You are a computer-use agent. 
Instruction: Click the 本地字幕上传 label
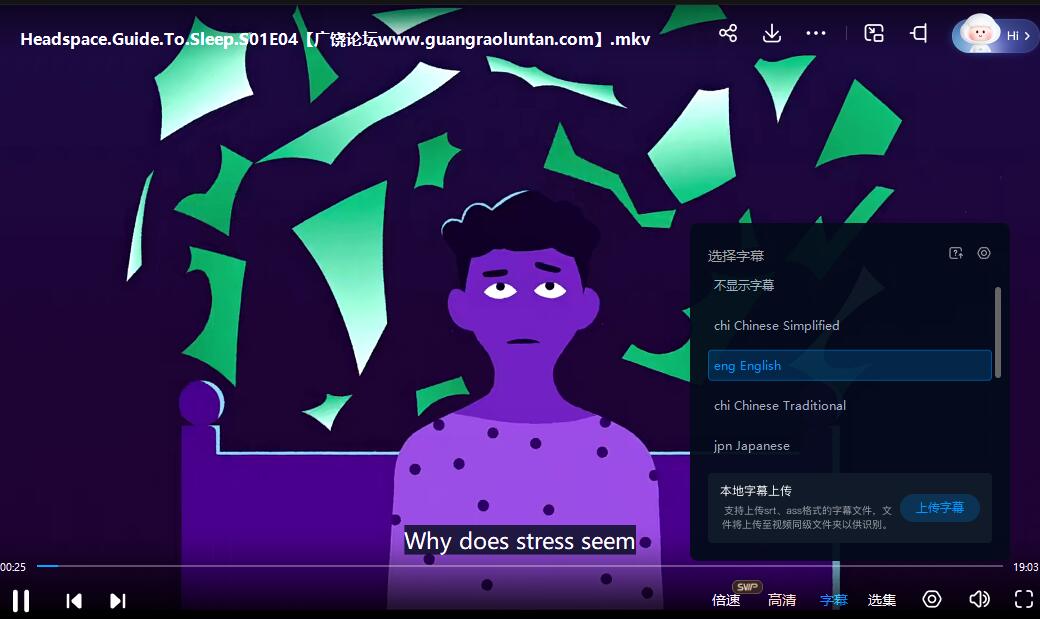755,490
